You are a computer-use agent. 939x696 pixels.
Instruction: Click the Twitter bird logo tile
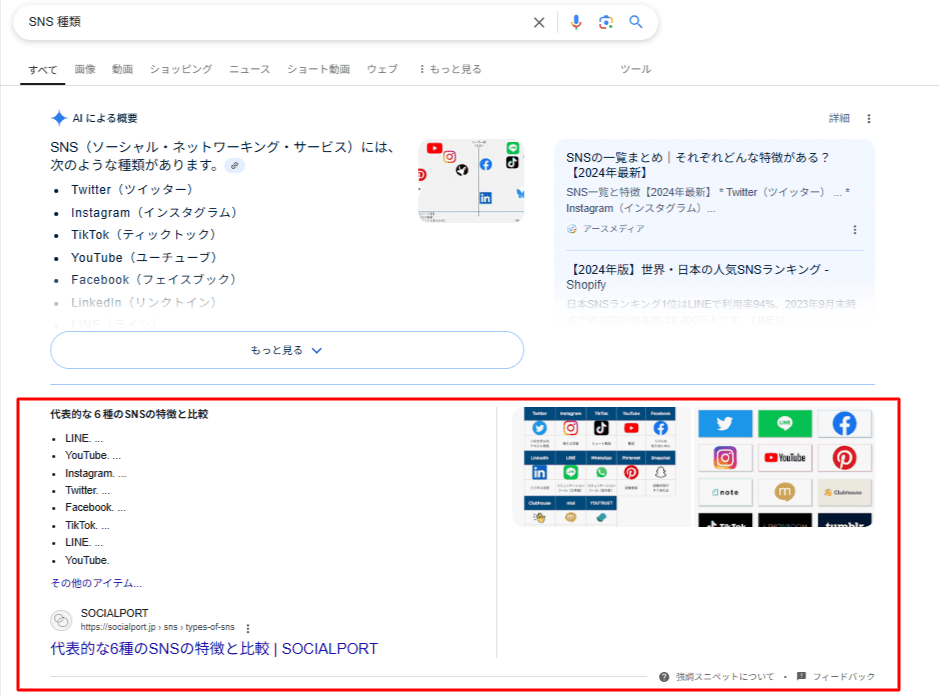click(x=725, y=423)
